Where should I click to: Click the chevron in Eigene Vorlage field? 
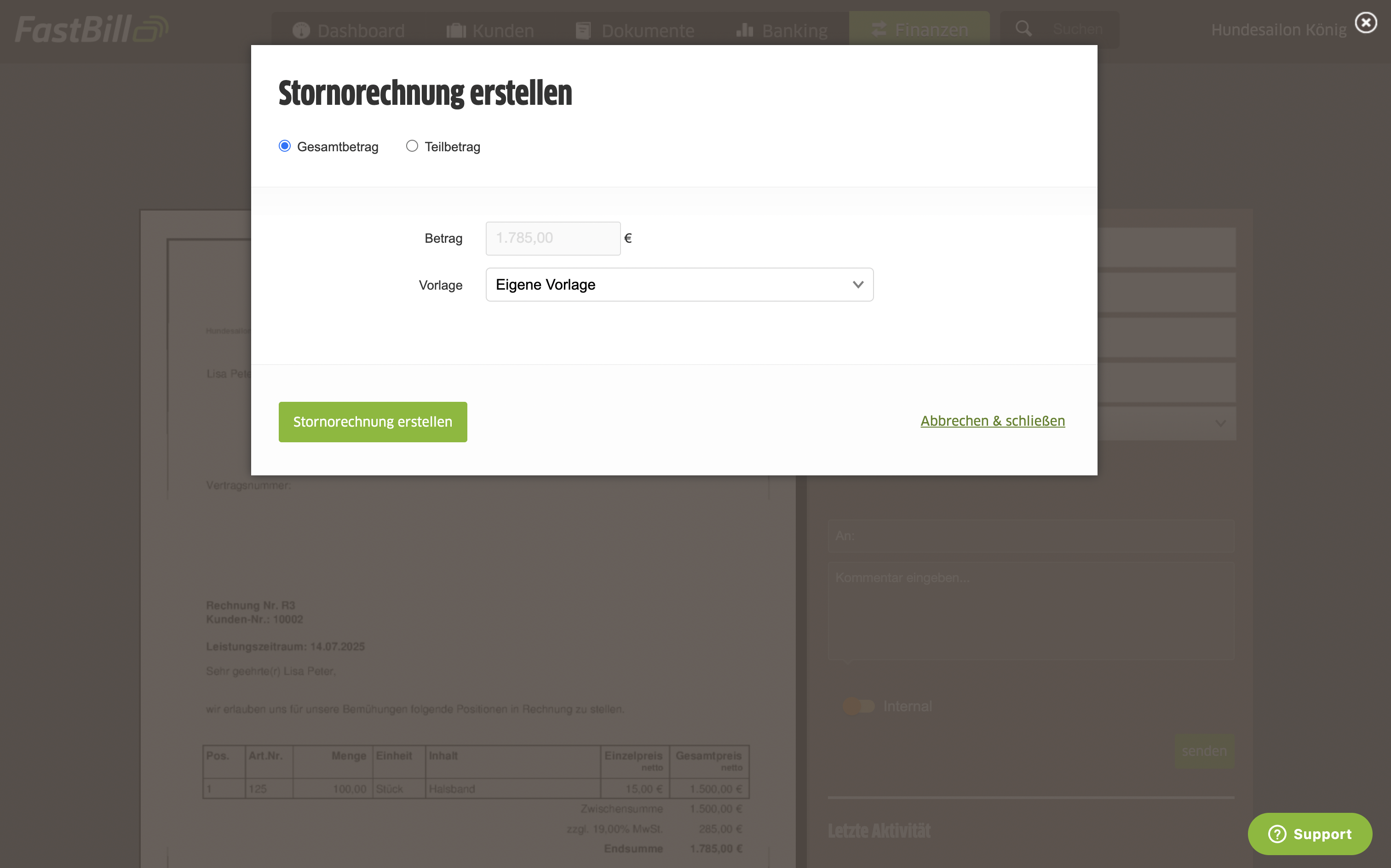tap(858, 285)
